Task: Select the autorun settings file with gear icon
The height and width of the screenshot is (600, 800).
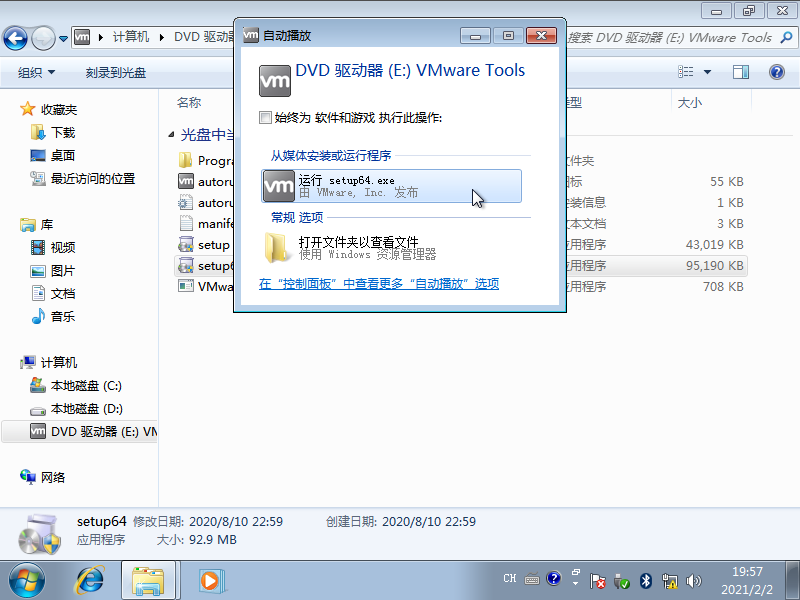Action: (x=206, y=203)
